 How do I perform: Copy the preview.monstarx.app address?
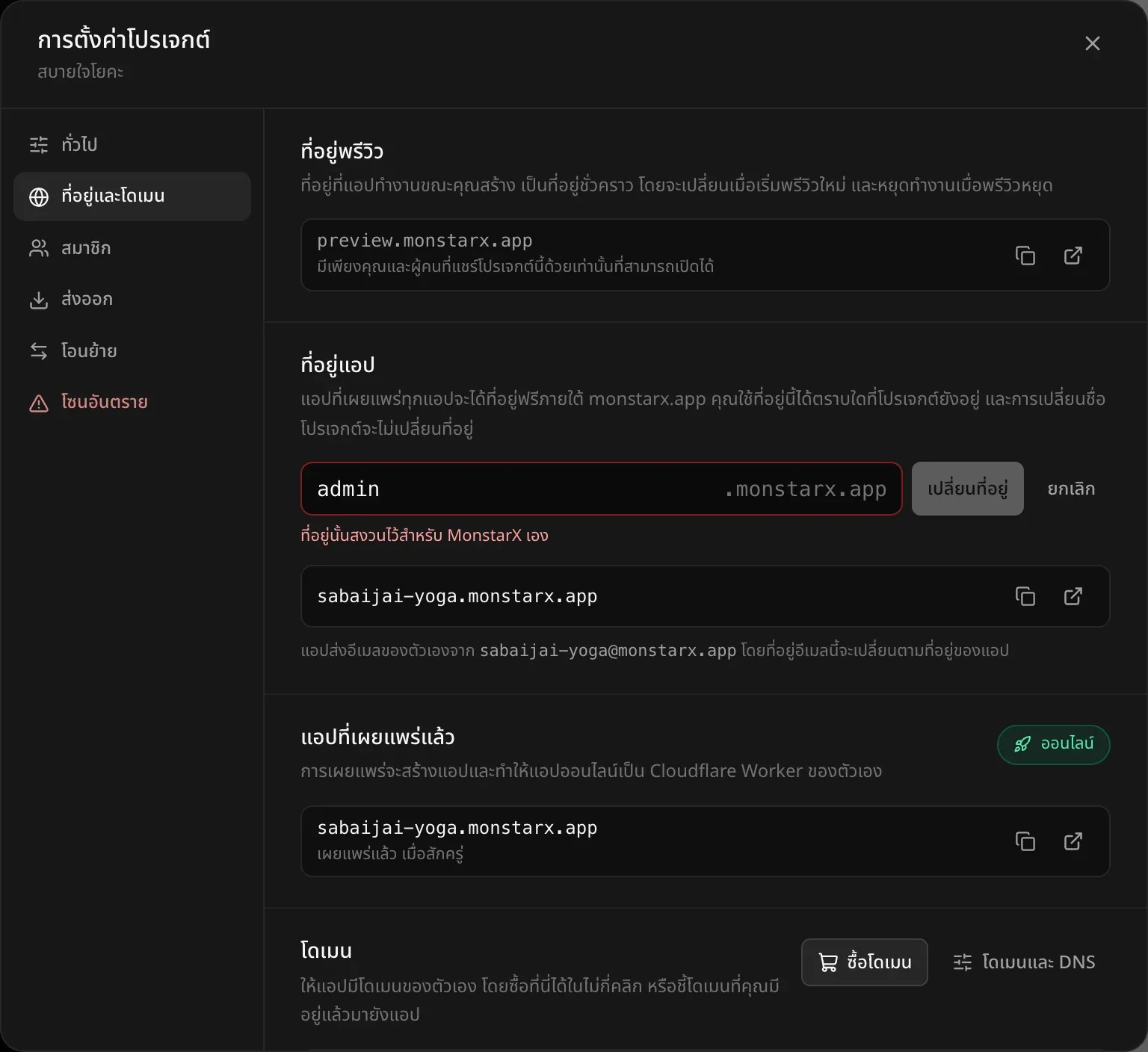(1025, 256)
